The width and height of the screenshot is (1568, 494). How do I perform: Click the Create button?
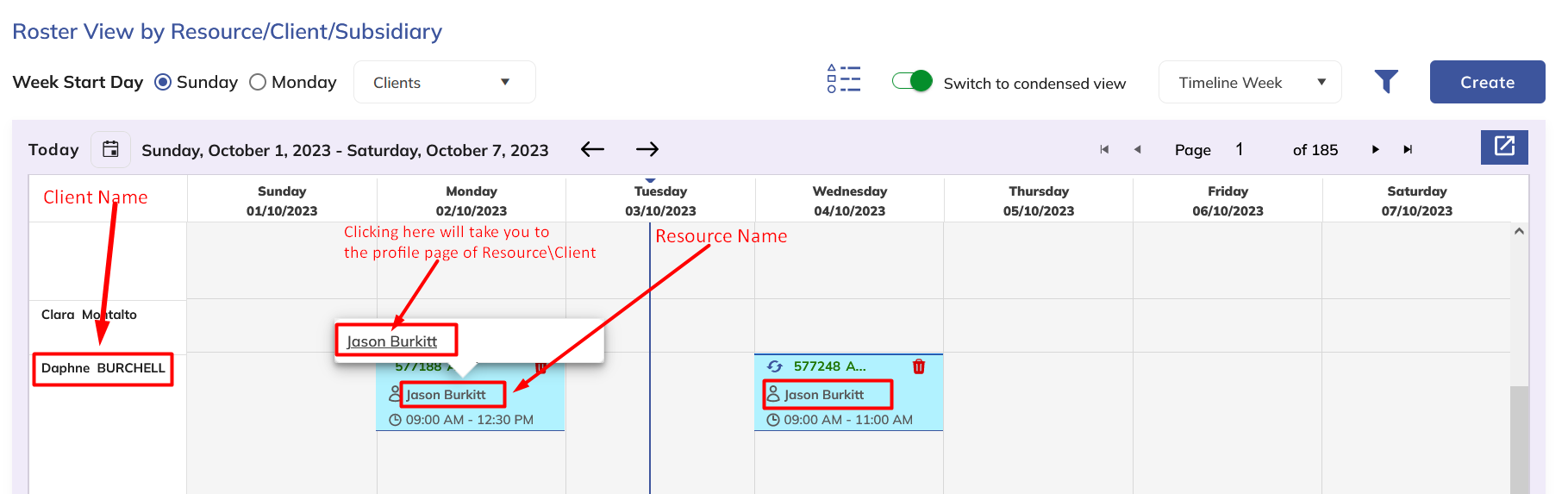pos(1487,83)
